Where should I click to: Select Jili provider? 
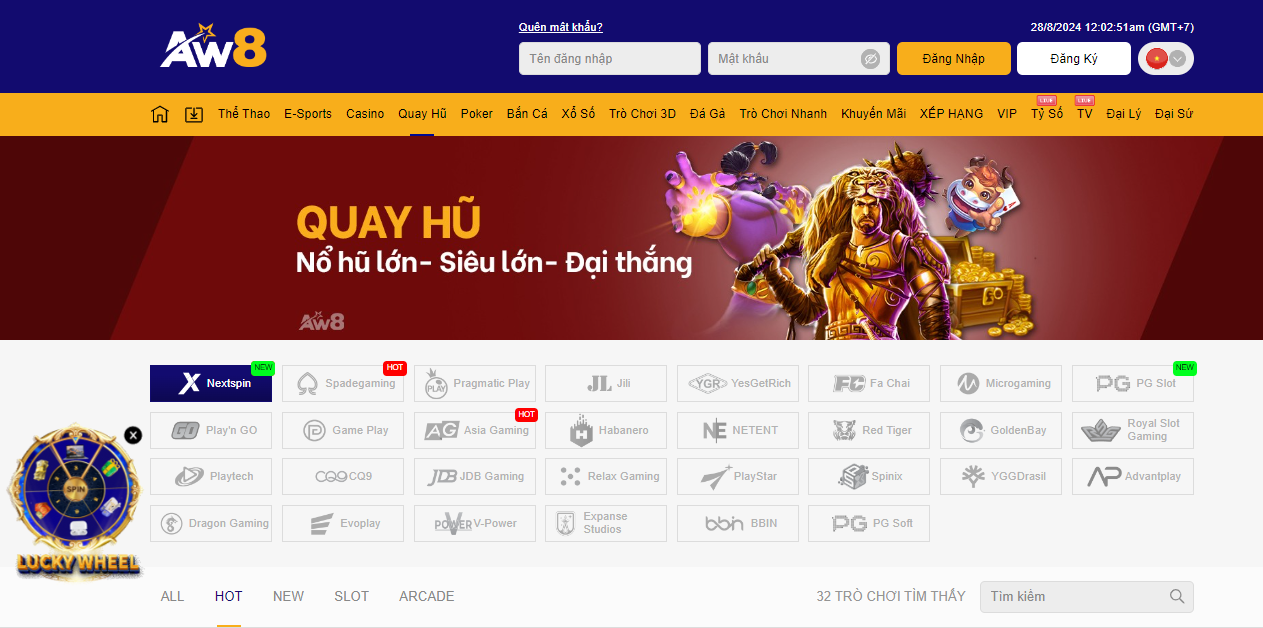pyautogui.click(x=606, y=383)
